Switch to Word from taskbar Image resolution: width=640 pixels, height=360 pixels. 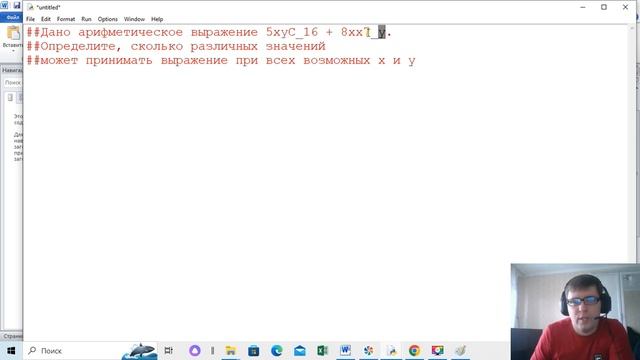click(345, 351)
